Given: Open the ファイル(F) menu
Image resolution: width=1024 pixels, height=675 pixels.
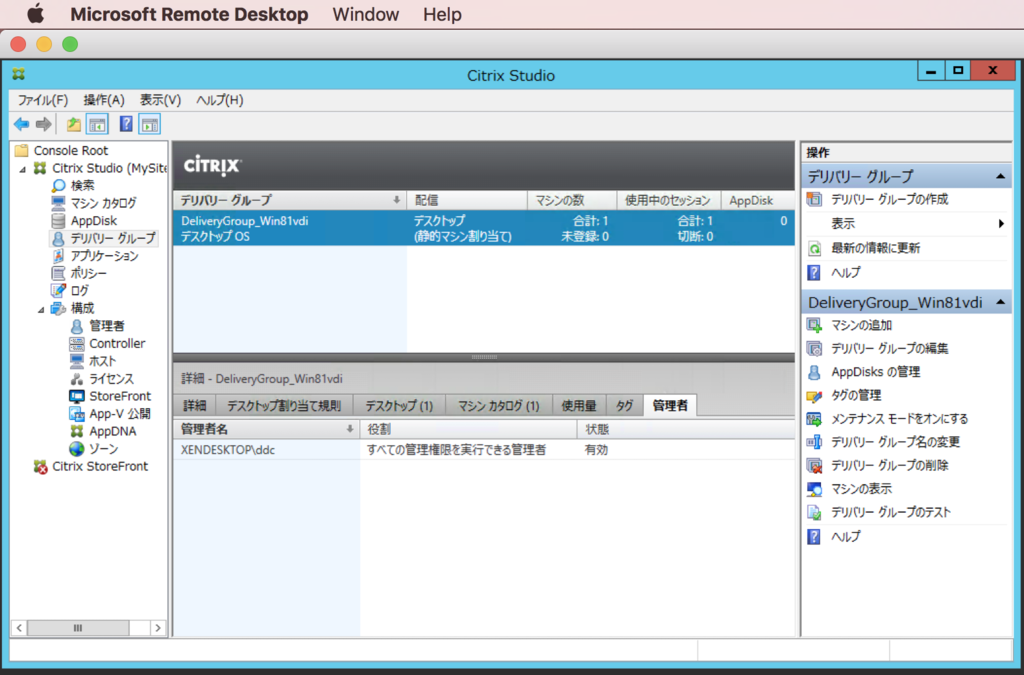Looking at the screenshot, I should pos(42,100).
